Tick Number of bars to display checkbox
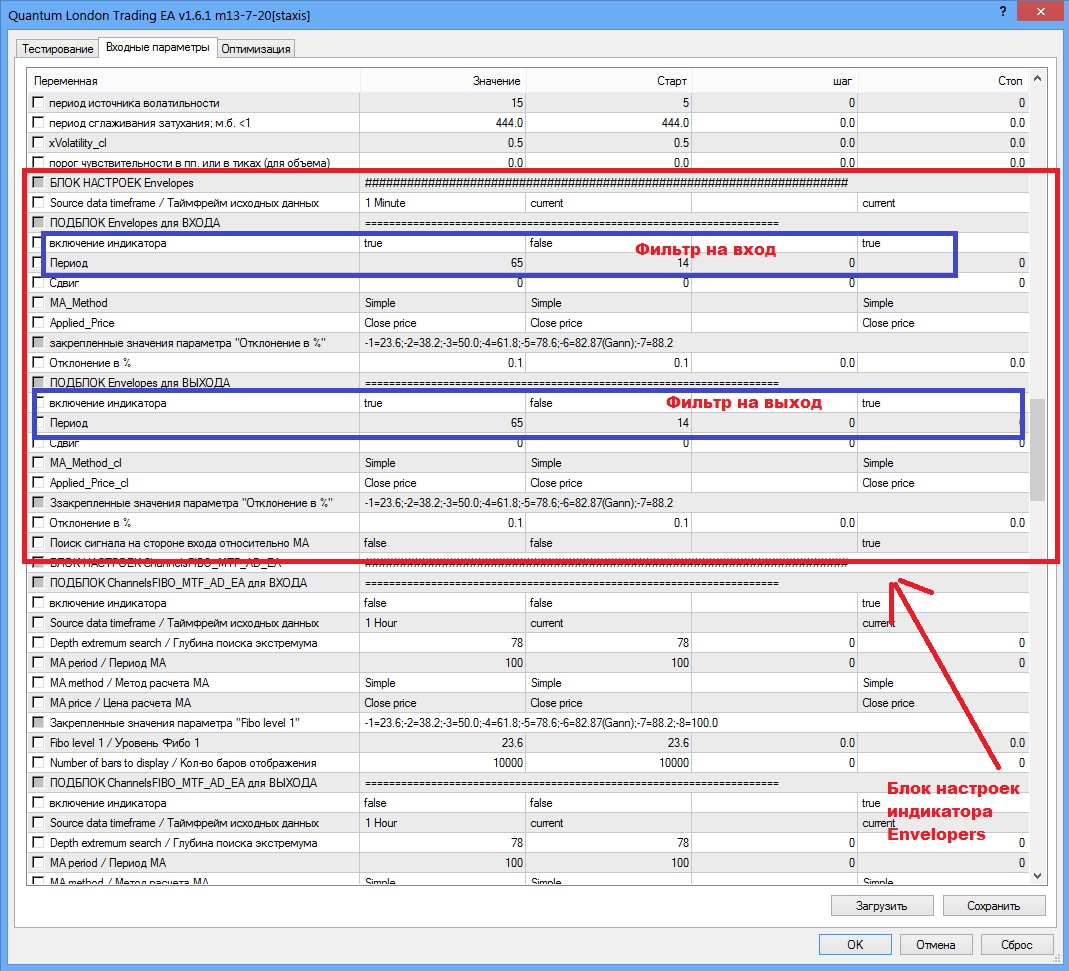The image size is (1069, 971). (38, 762)
